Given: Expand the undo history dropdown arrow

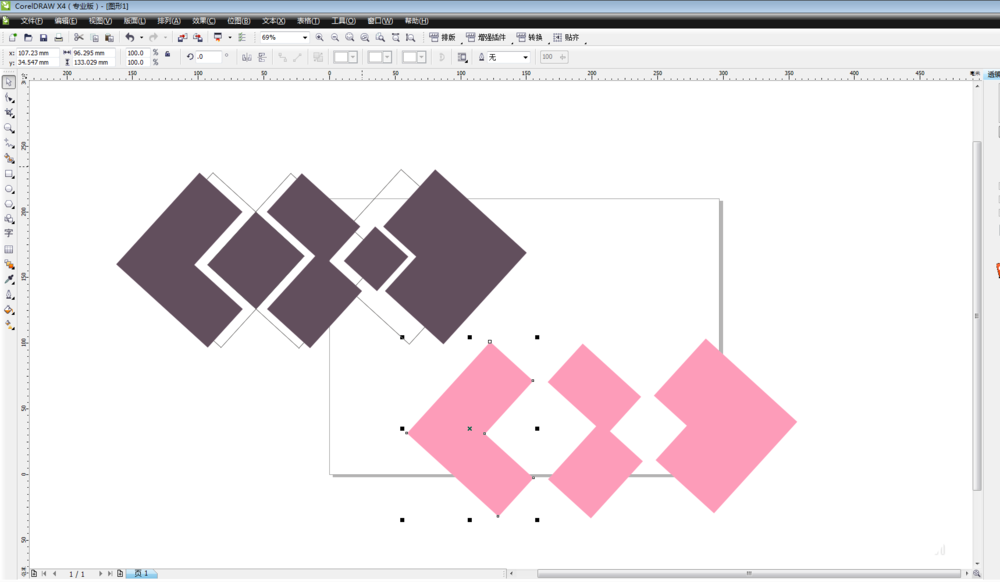Looking at the screenshot, I should (140, 38).
